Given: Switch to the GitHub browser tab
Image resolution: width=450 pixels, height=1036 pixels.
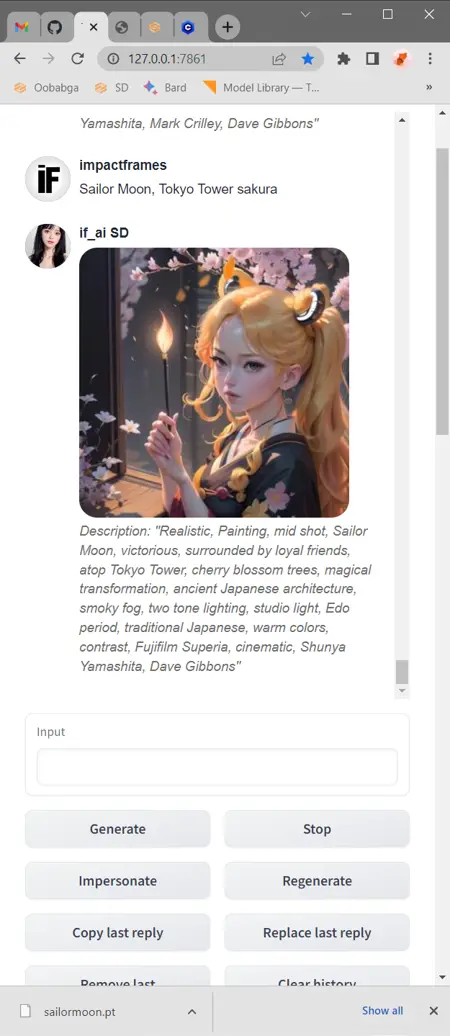Looking at the screenshot, I should coord(54,27).
